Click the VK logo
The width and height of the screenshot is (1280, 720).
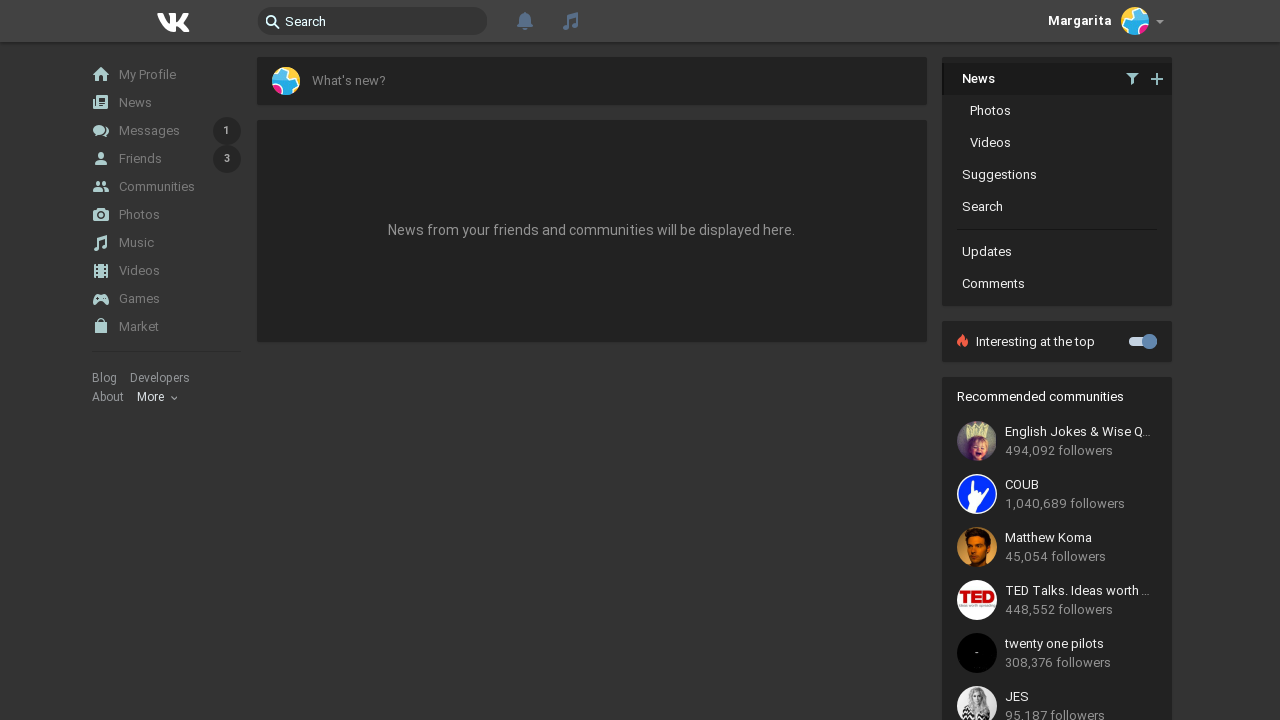173,21
